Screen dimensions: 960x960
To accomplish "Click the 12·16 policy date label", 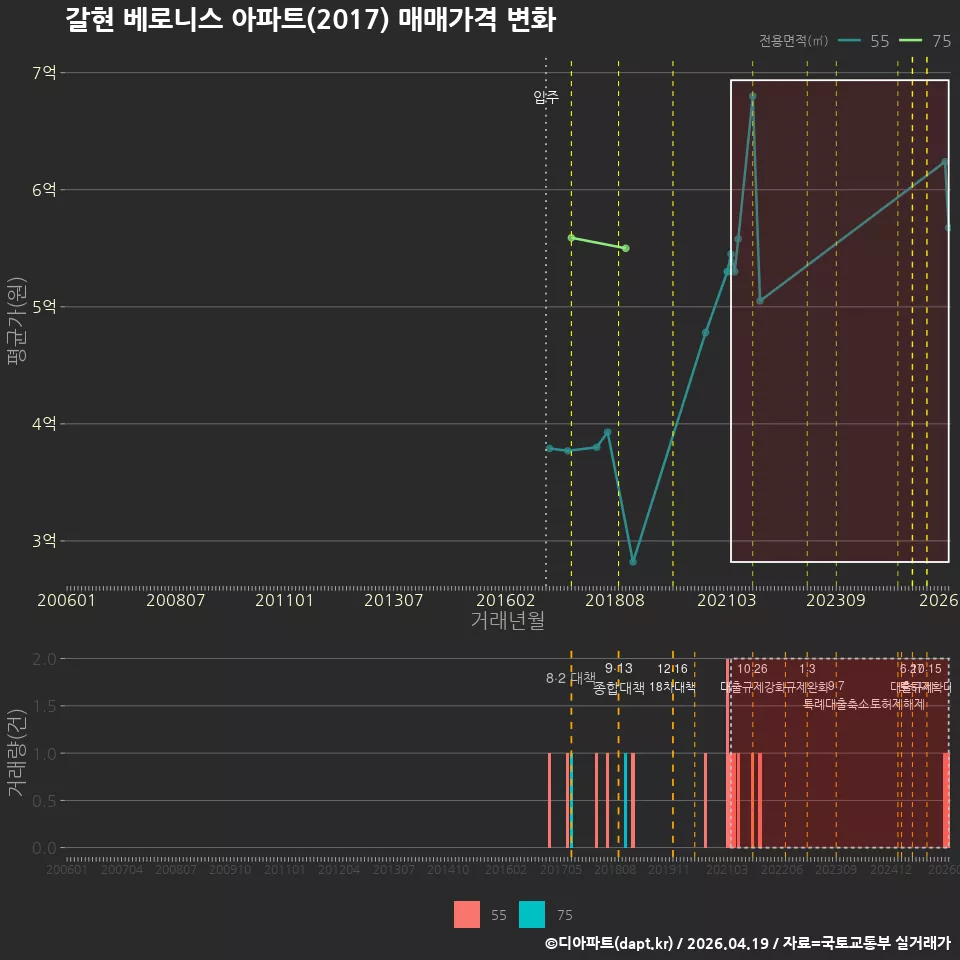I will [x=672, y=669].
